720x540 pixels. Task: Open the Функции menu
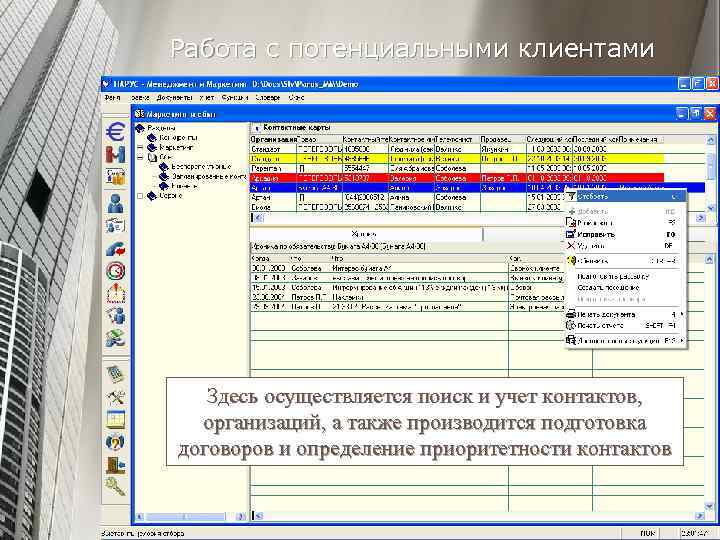[x=235, y=98]
